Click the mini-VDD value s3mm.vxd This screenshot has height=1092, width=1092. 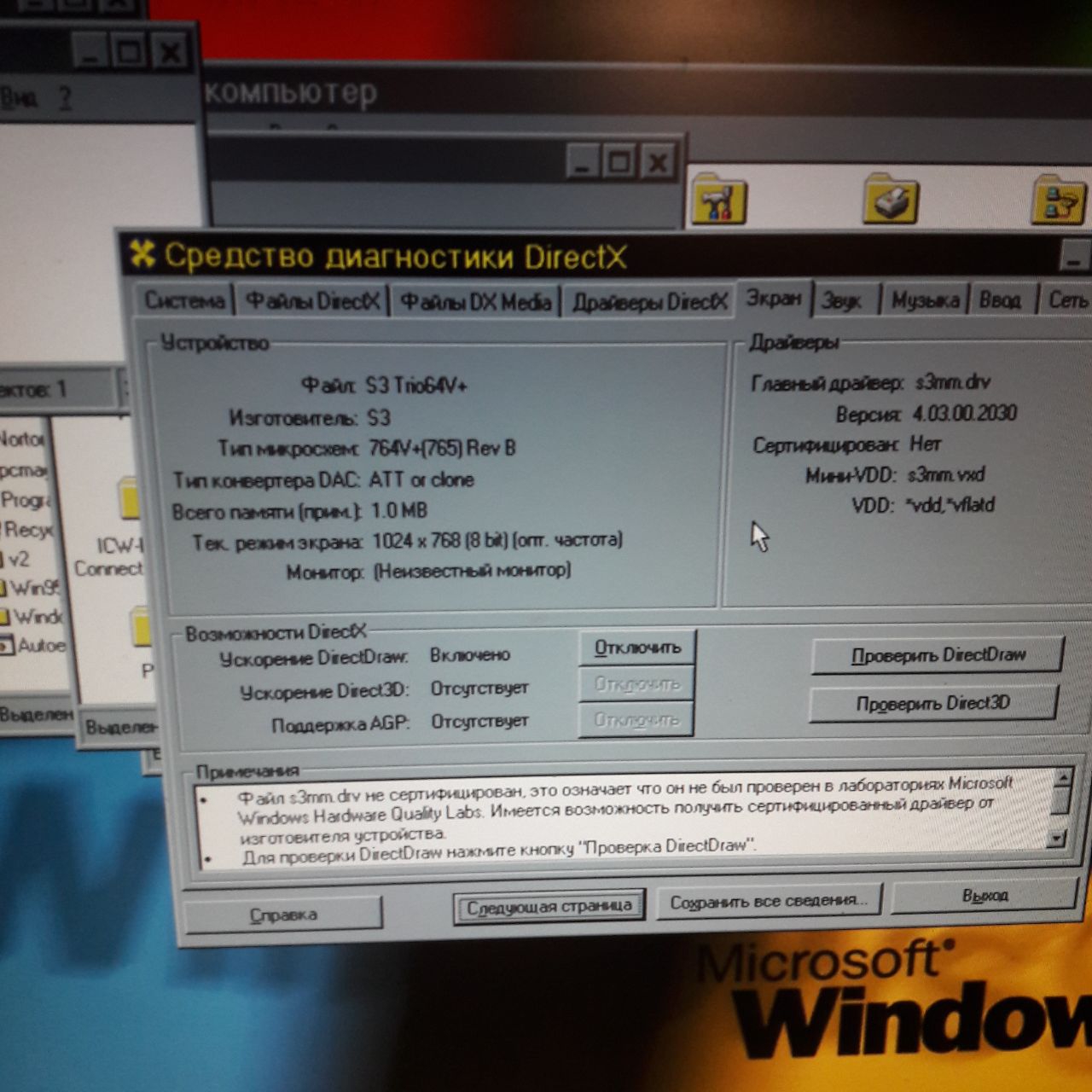coord(945,474)
